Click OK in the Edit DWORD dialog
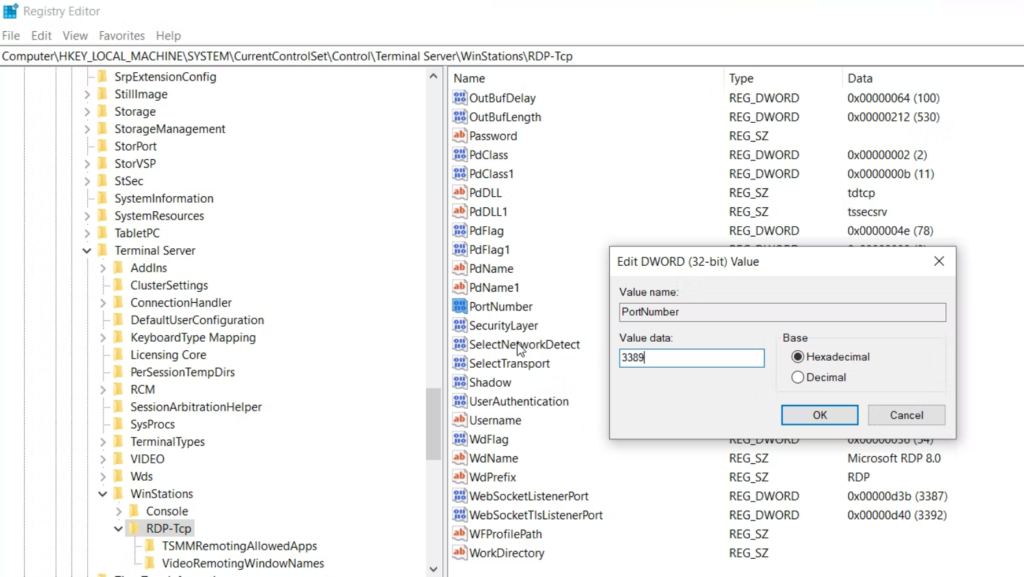This screenshot has width=1024, height=577. coord(819,414)
